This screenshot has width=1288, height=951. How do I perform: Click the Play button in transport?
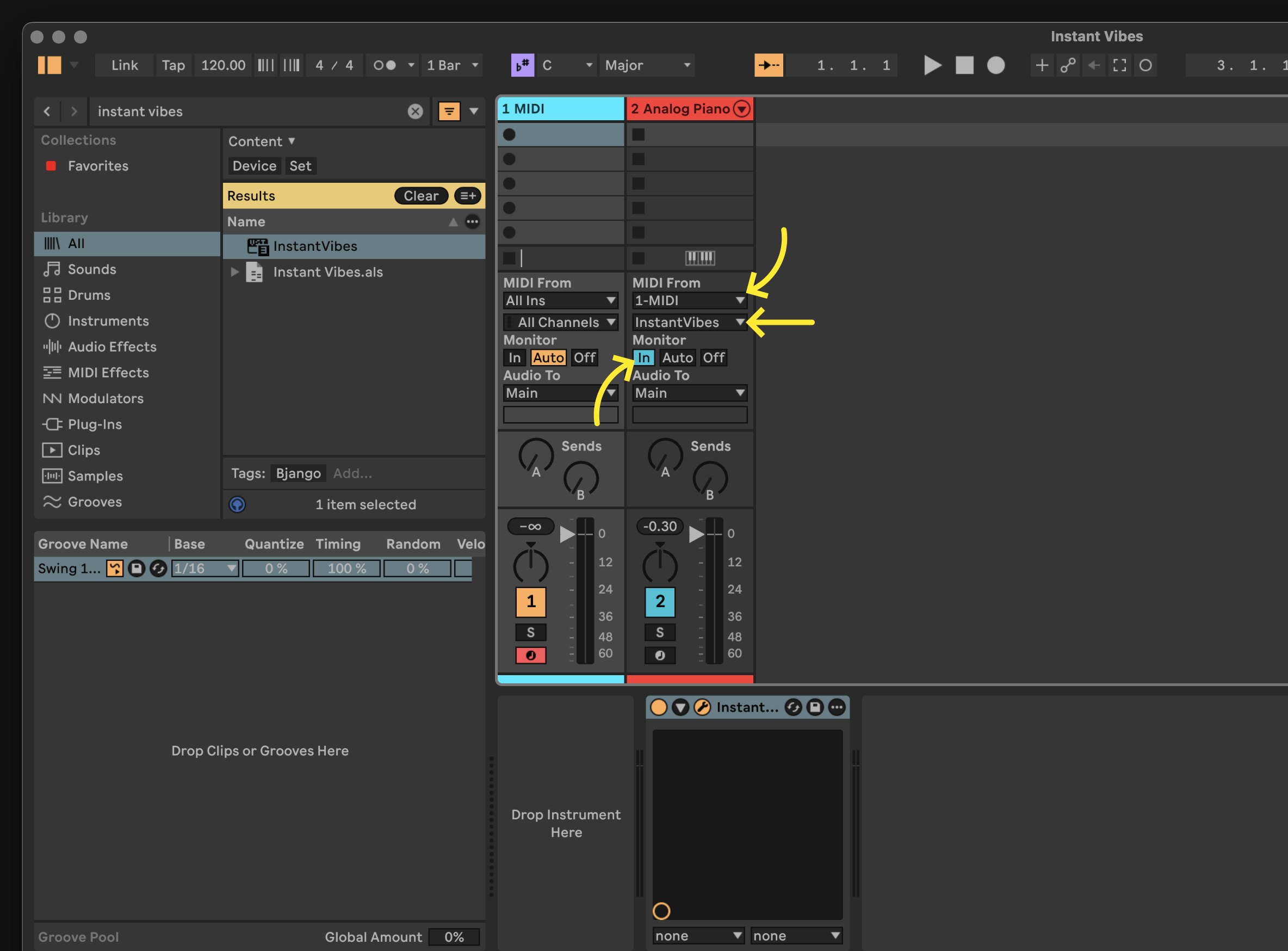932,65
